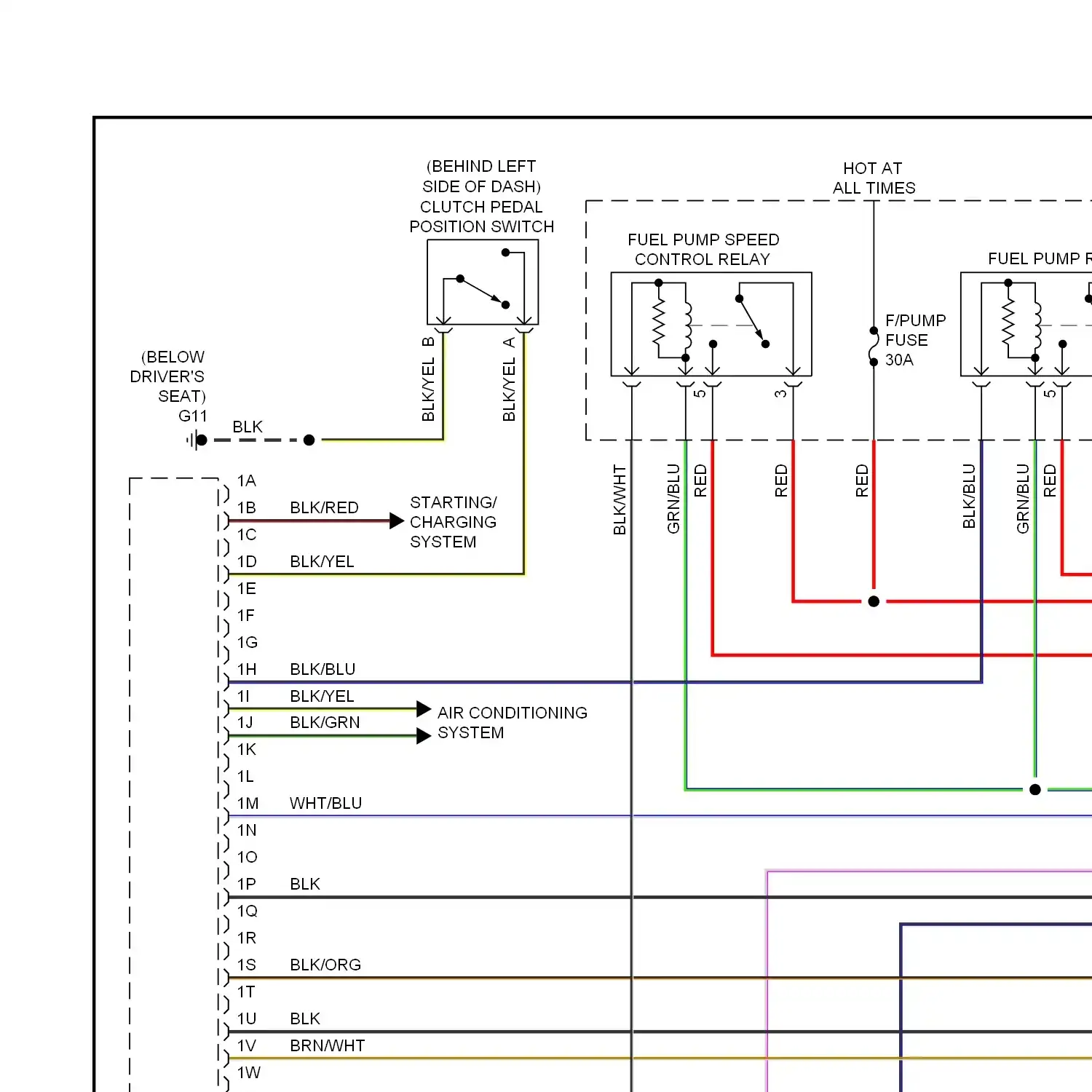
Task: Select connector pin 1F
Action: point(246,615)
